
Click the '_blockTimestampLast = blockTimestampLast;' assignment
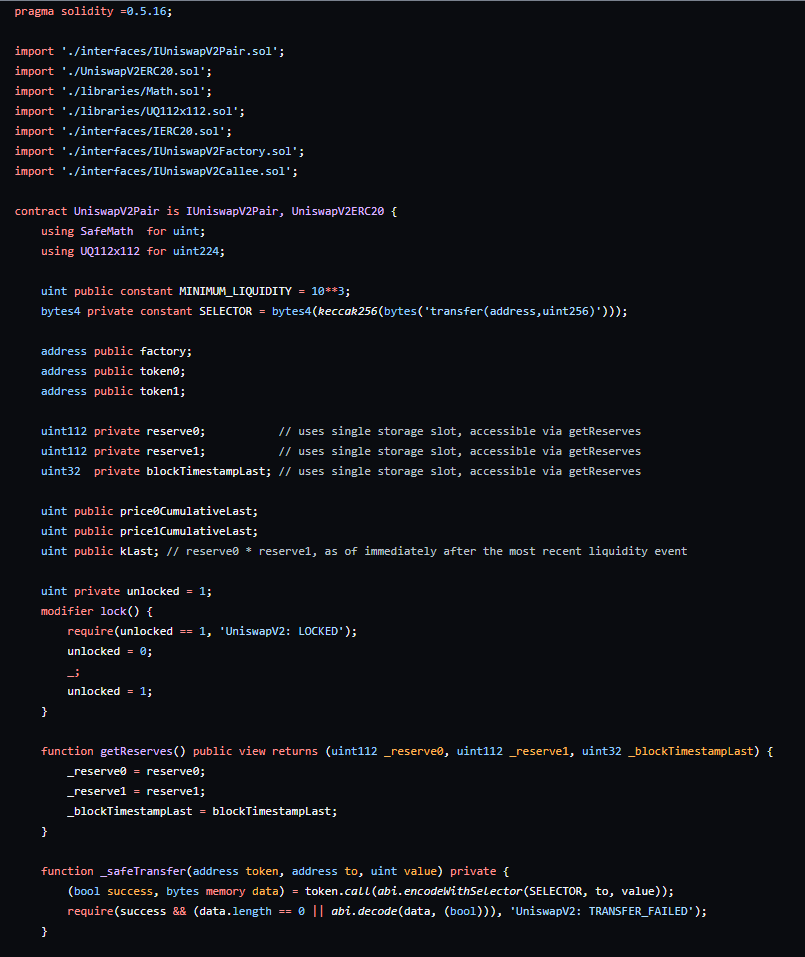203,811
